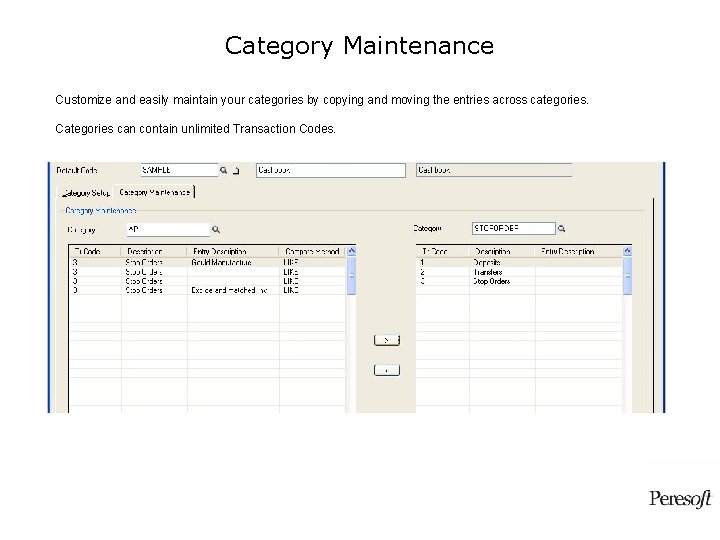Switch to the Category Setup tab

(85, 193)
